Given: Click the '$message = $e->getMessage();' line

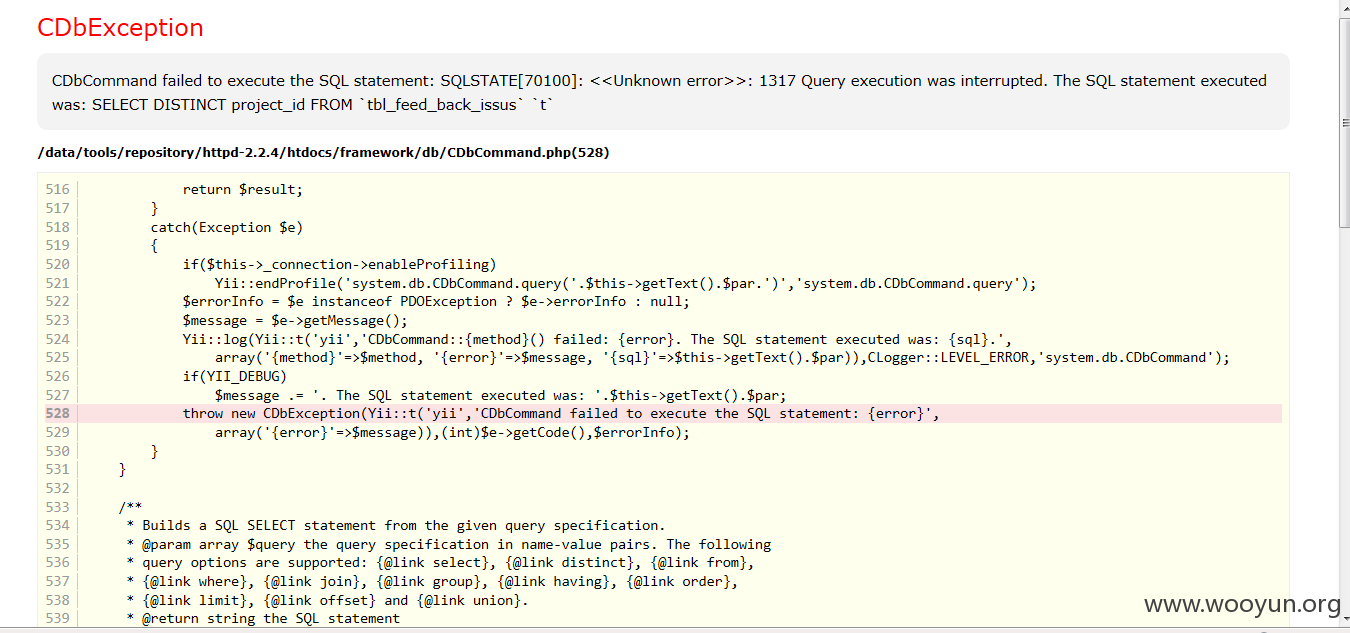Looking at the screenshot, I should 295,320.
